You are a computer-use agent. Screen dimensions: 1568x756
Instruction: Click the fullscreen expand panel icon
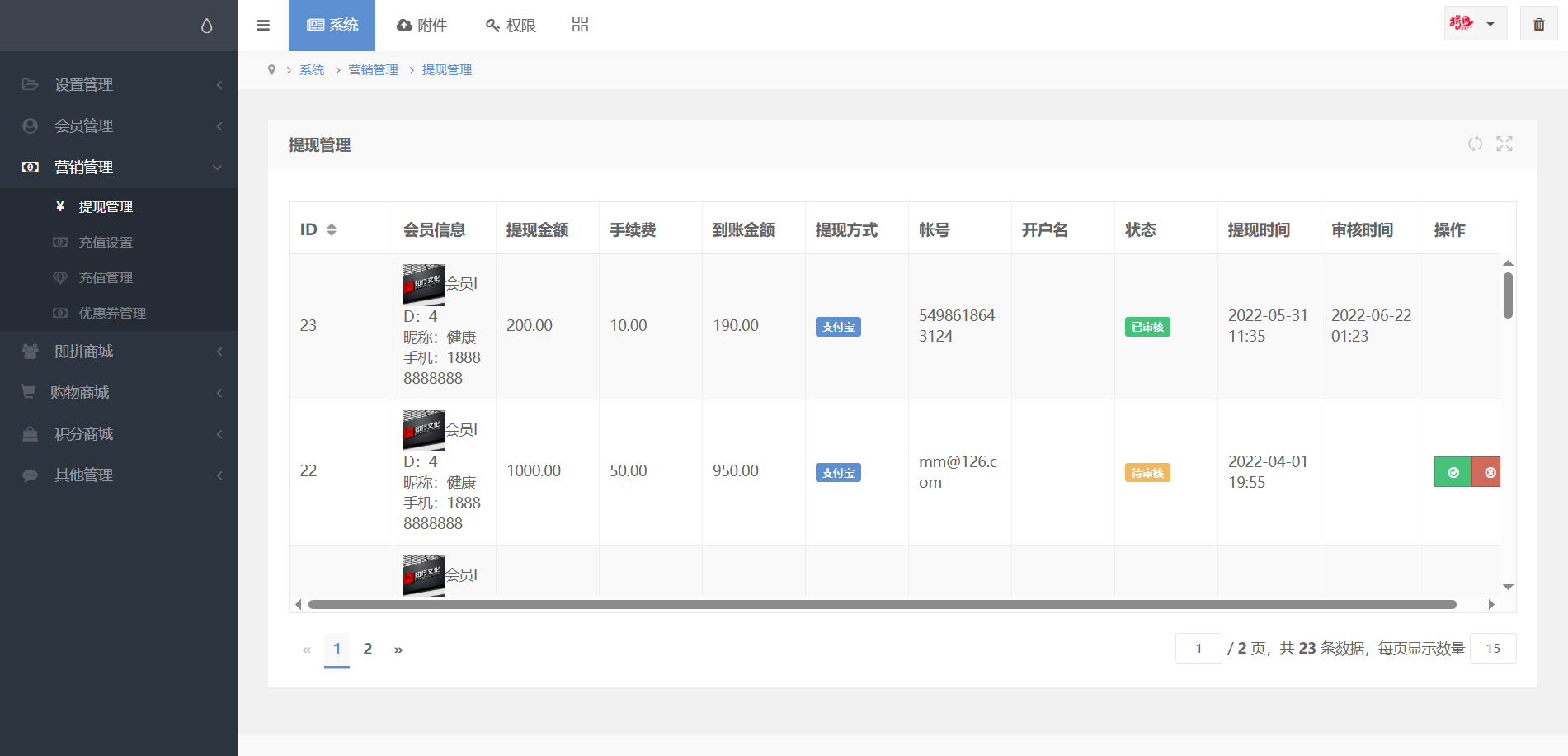(x=1504, y=144)
